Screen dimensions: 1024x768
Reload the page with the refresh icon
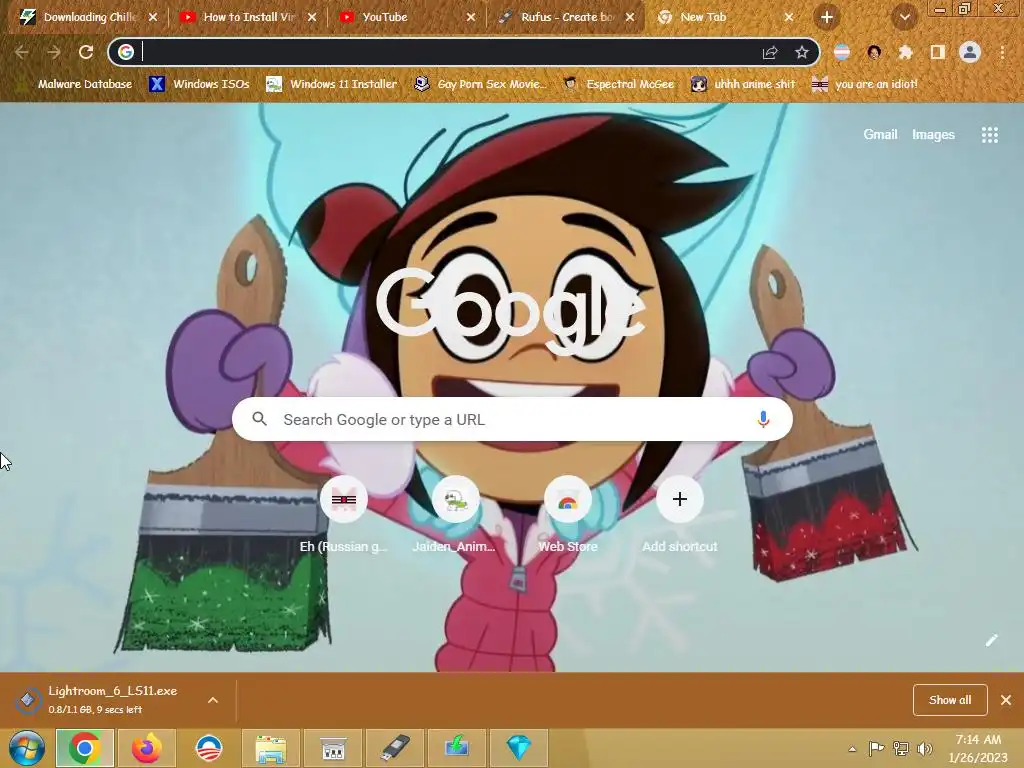[x=86, y=52]
